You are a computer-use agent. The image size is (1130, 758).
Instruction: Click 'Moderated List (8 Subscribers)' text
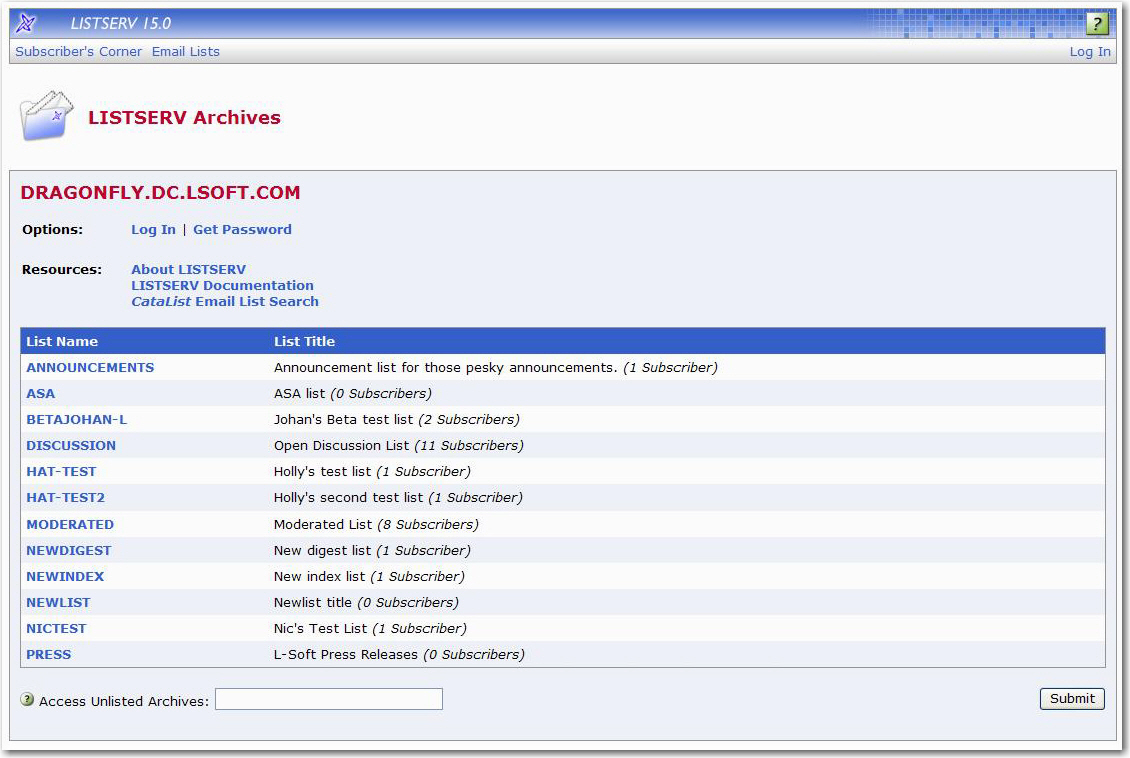click(x=376, y=525)
